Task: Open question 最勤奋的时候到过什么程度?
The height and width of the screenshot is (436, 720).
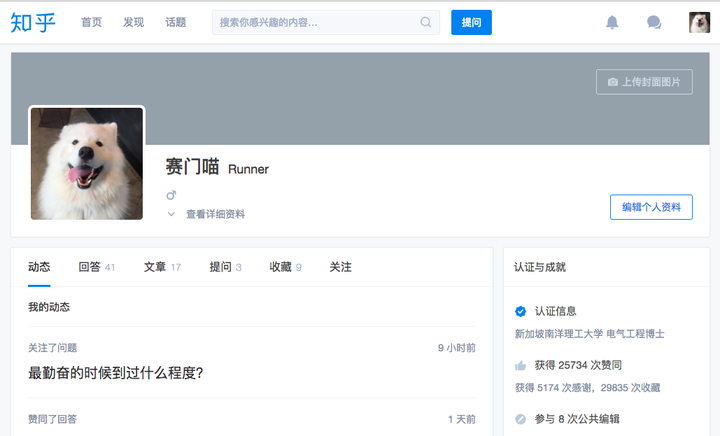Action: (116, 373)
